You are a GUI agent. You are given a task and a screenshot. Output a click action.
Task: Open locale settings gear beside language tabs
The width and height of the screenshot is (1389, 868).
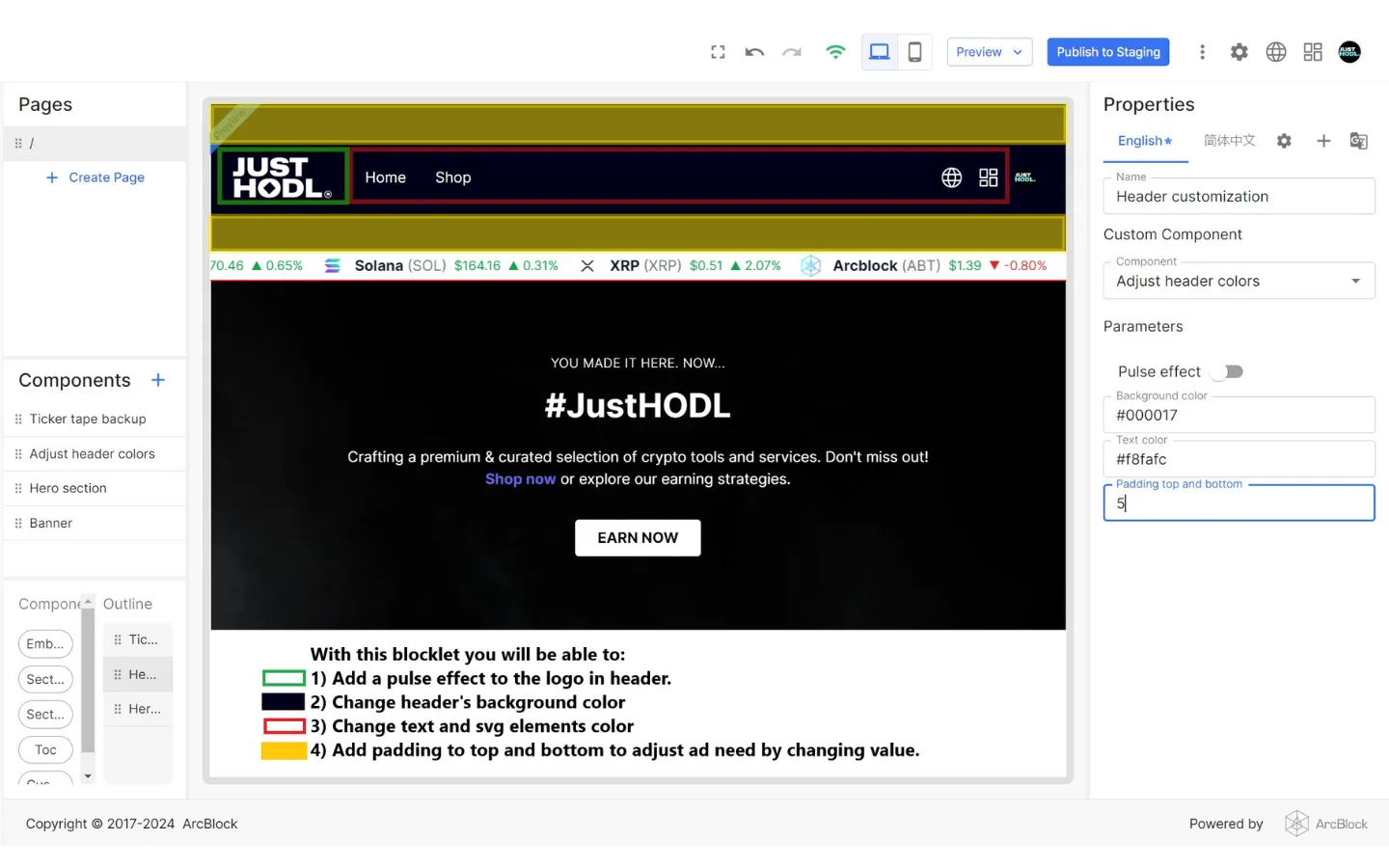1284,141
